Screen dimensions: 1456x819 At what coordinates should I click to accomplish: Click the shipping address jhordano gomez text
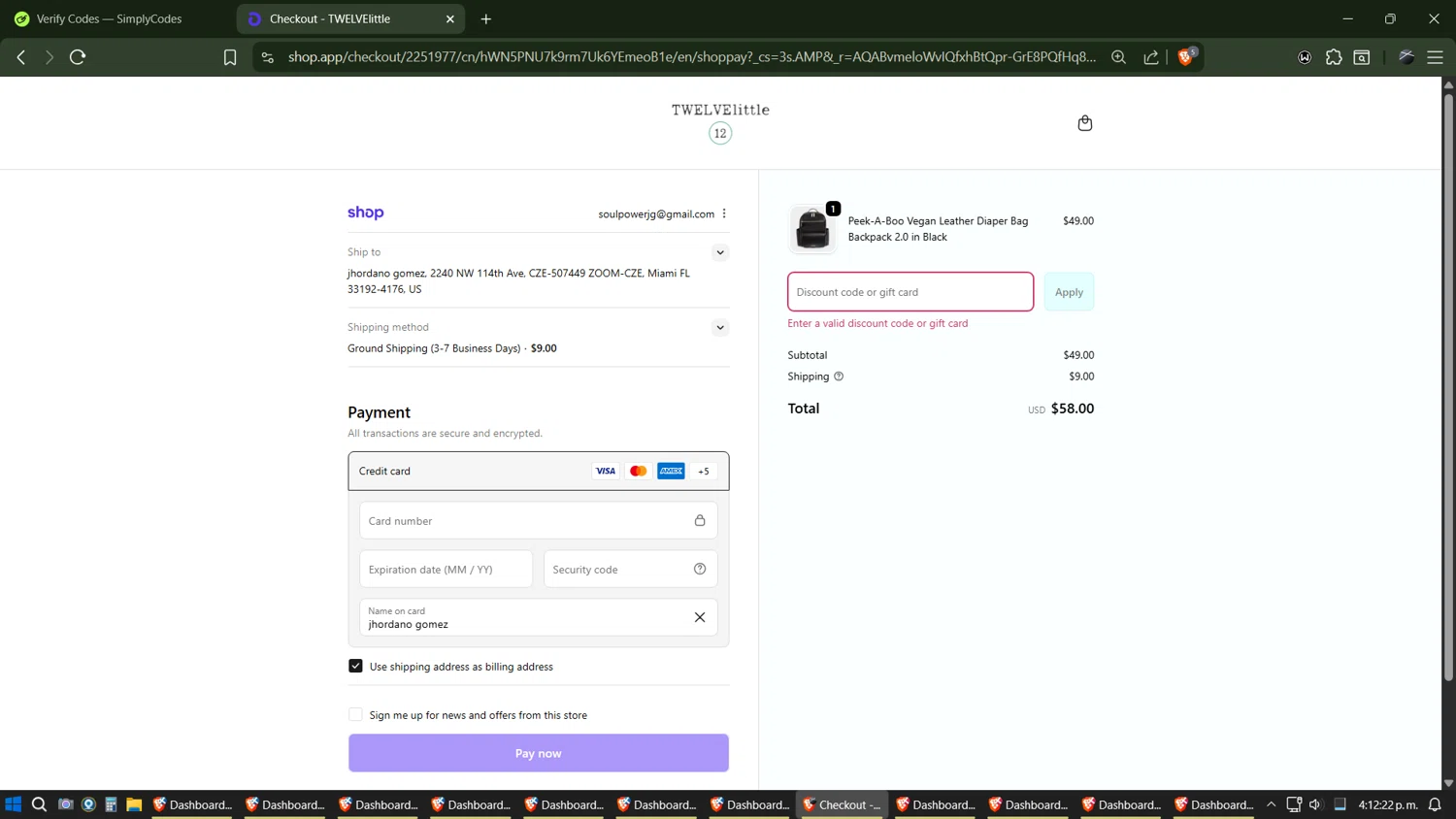click(518, 281)
